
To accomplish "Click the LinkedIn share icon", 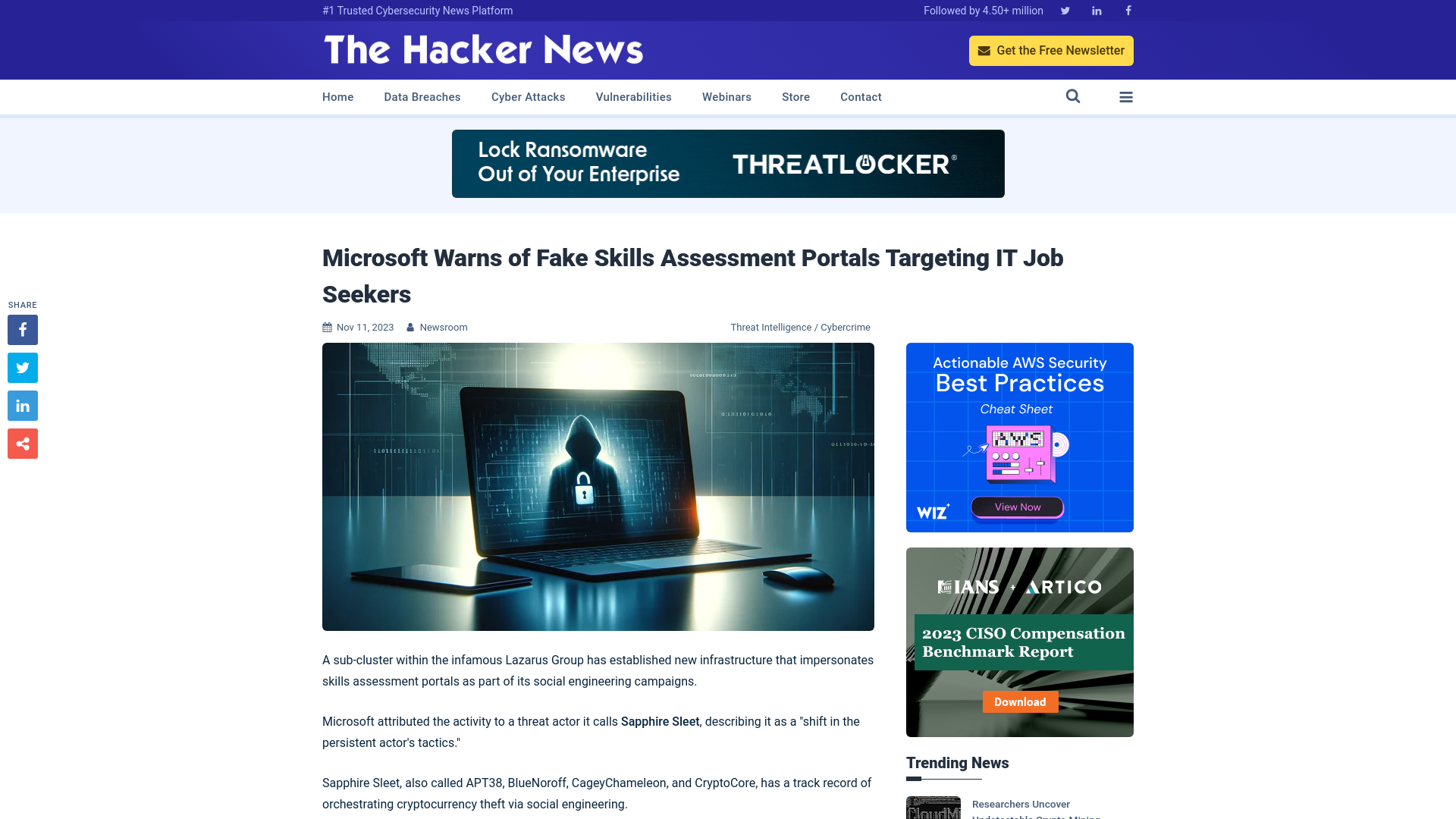I will (22, 405).
